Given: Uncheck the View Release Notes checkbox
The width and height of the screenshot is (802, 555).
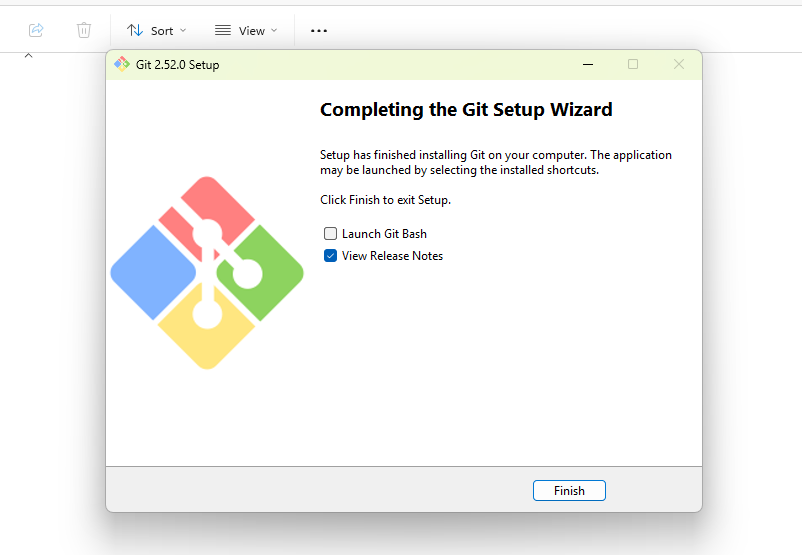Looking at the screenshot, I should pos(330,256).
